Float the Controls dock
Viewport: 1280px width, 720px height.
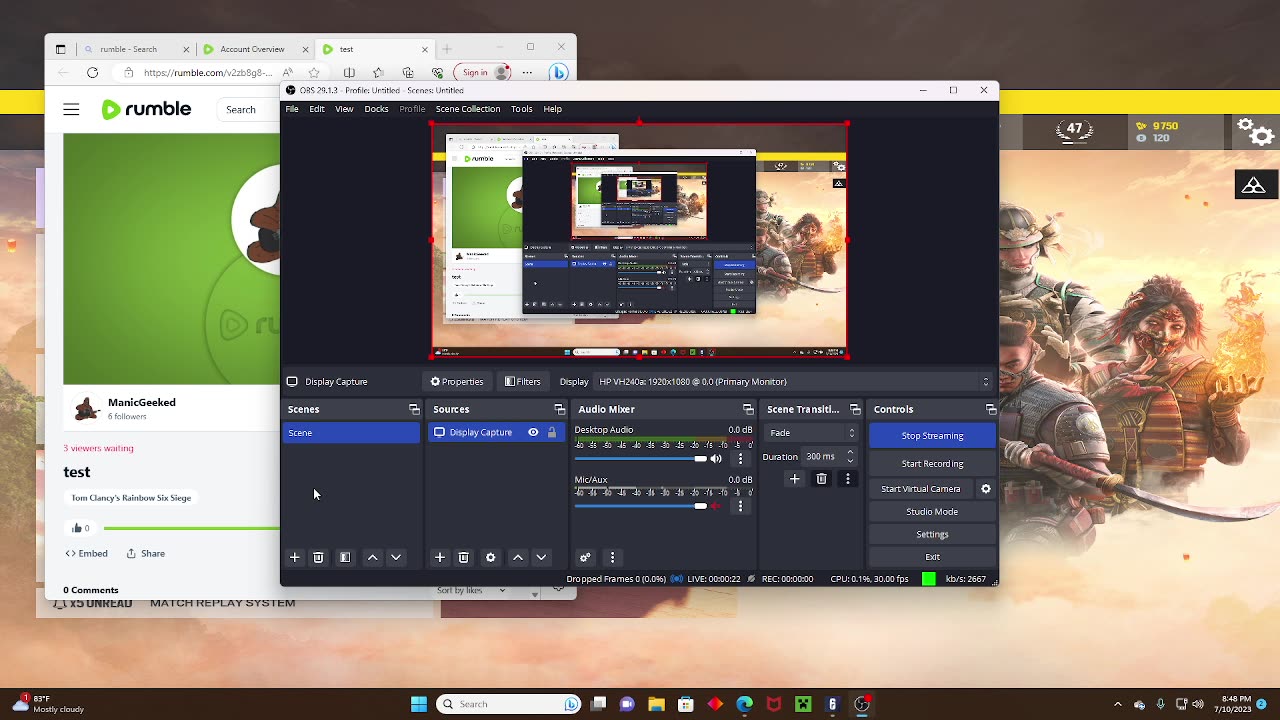tap(990, 409)
